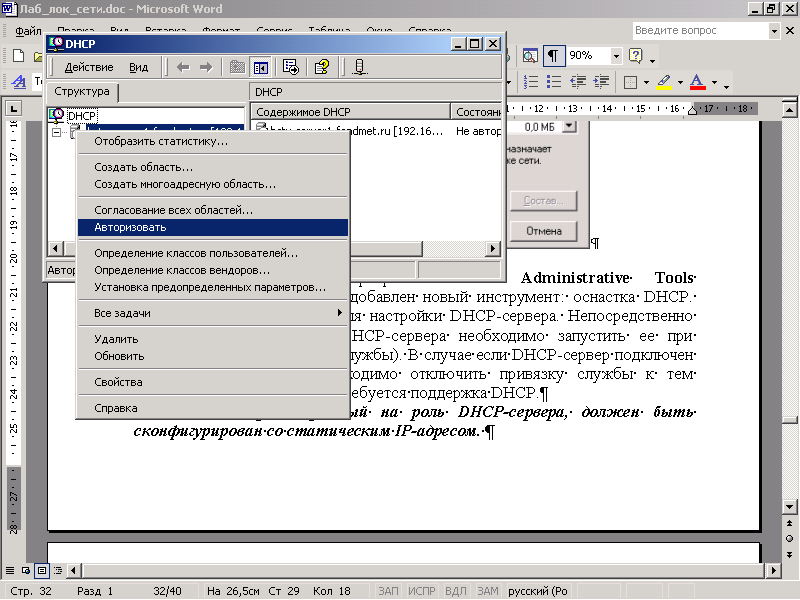The image size is (800, 600).
Task: Switch to Web Layout view icon
Action: [26, 570]
